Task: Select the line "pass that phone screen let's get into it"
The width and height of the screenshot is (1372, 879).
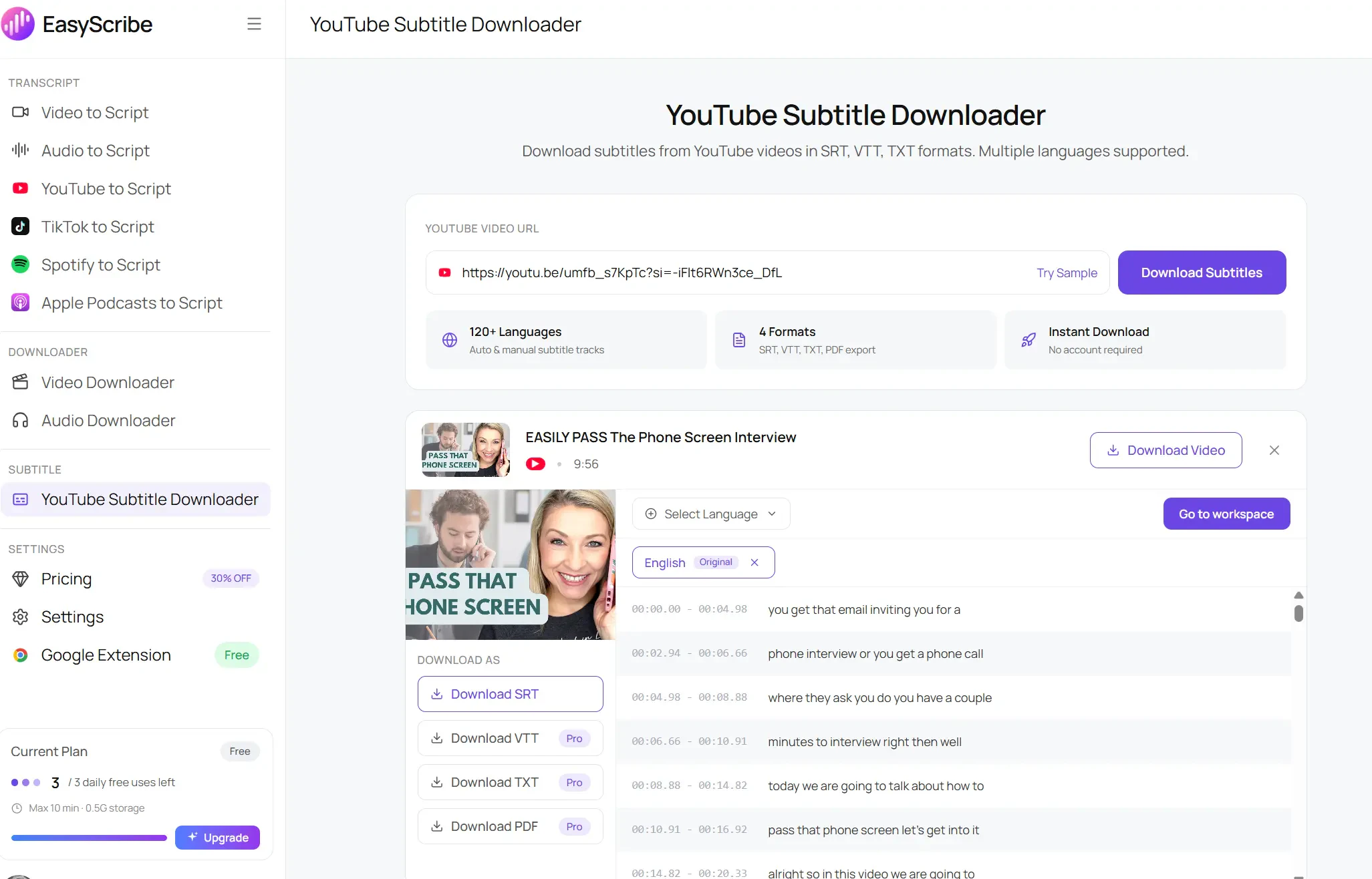Action: pyautogui.click(x=873, y=830)
